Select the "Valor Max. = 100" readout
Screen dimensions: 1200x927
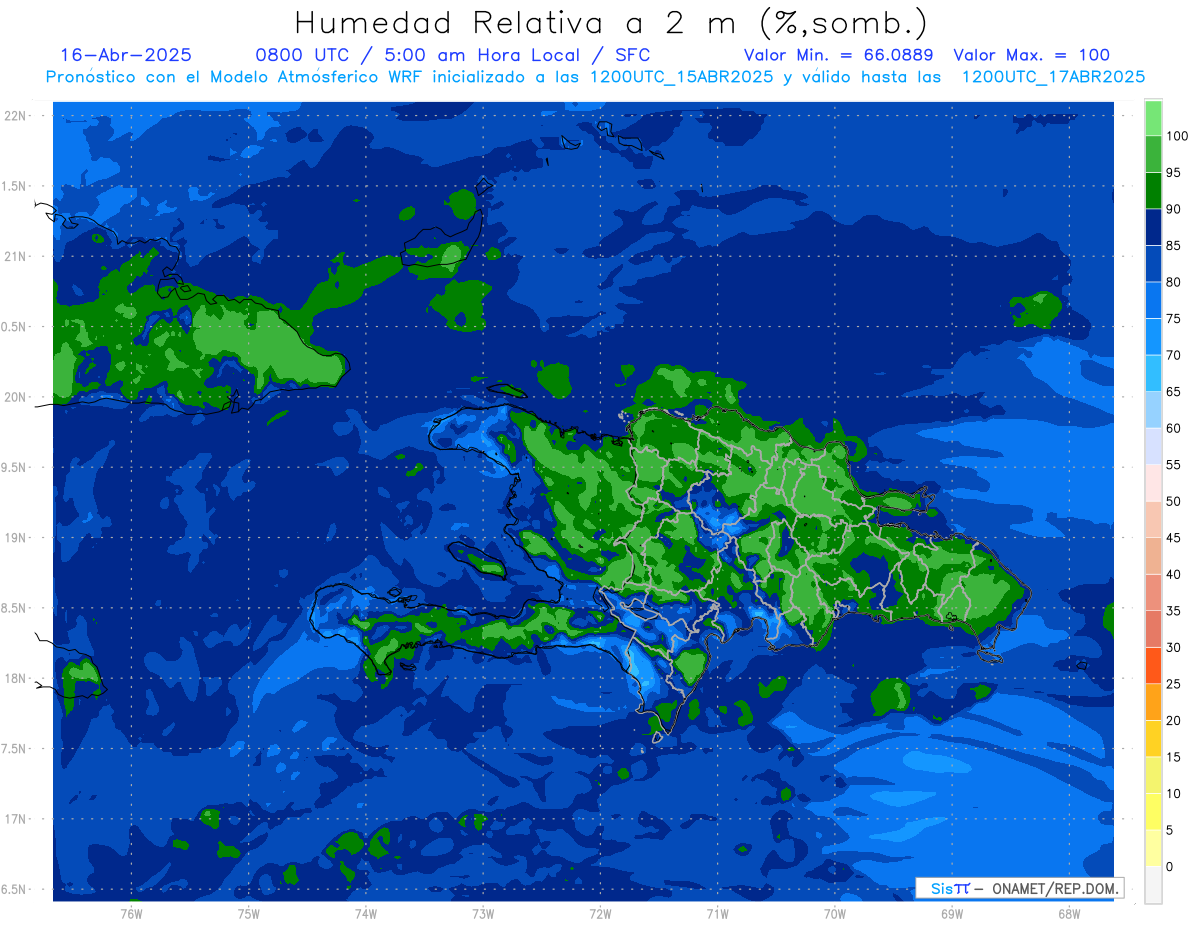pyautogui.click(x=1031, y=55)
